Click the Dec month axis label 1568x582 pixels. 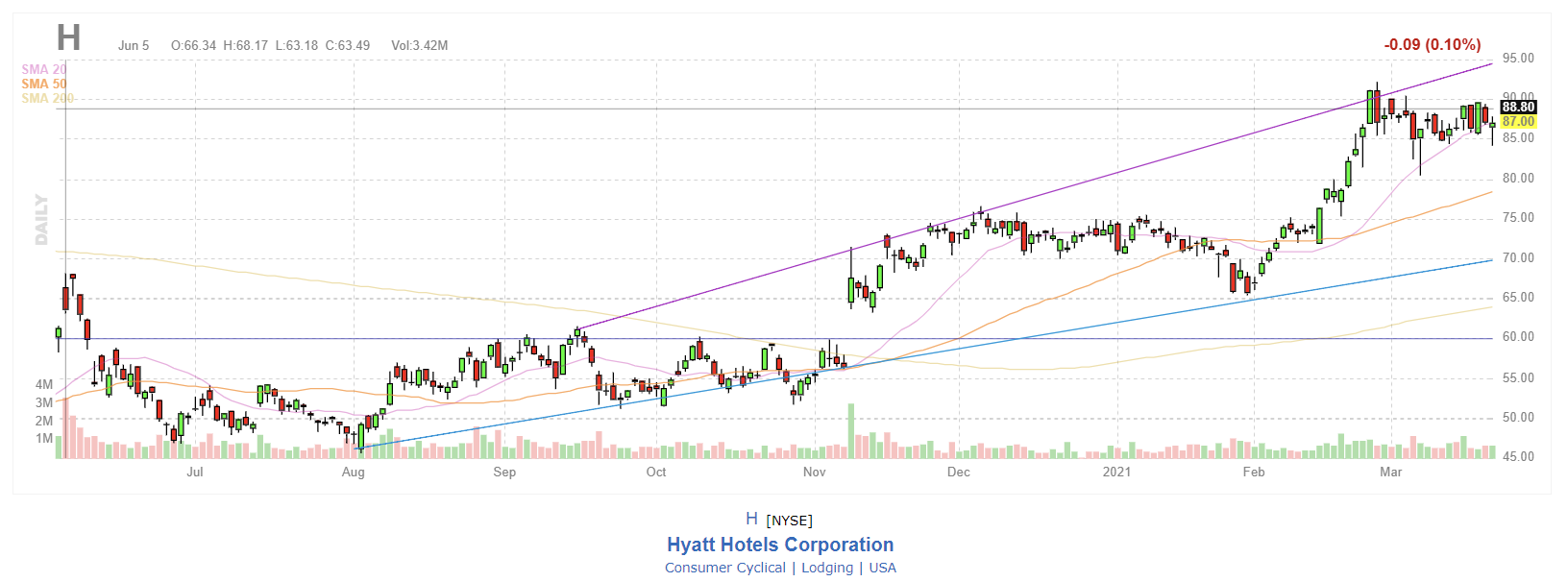(x=958, y=472)
